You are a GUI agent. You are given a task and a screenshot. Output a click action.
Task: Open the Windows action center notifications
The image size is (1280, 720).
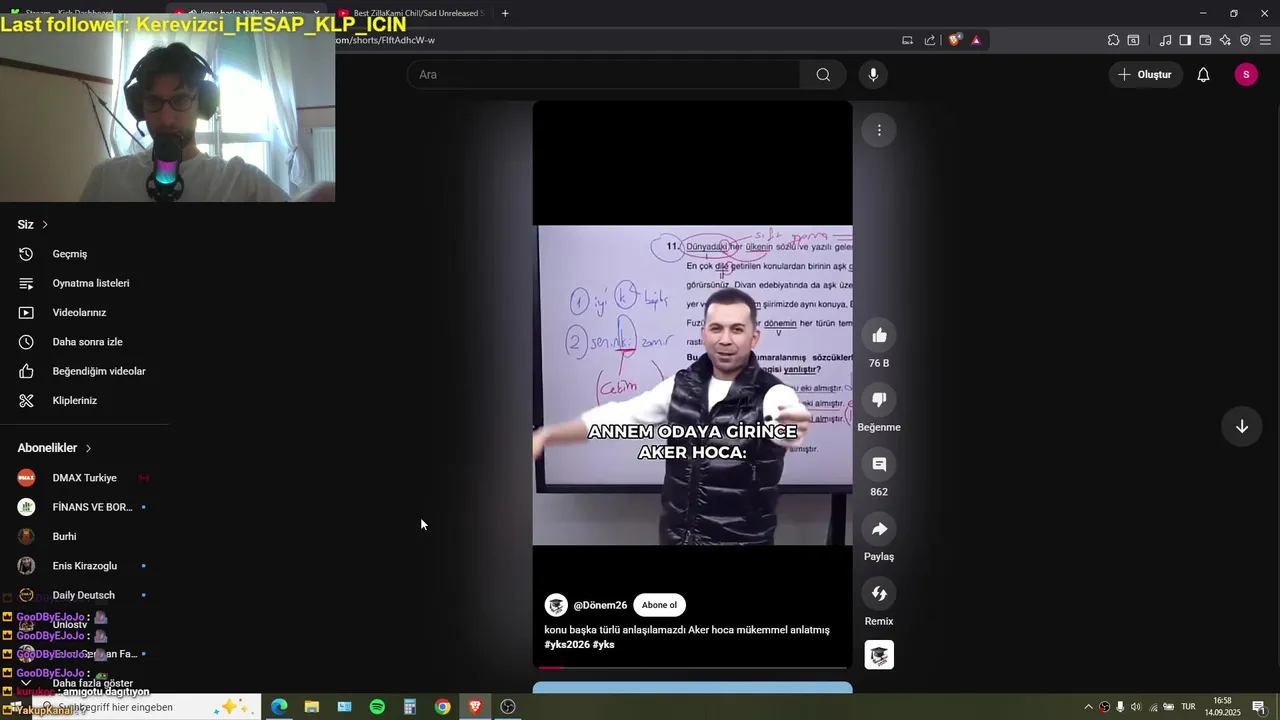[1258, 707]
